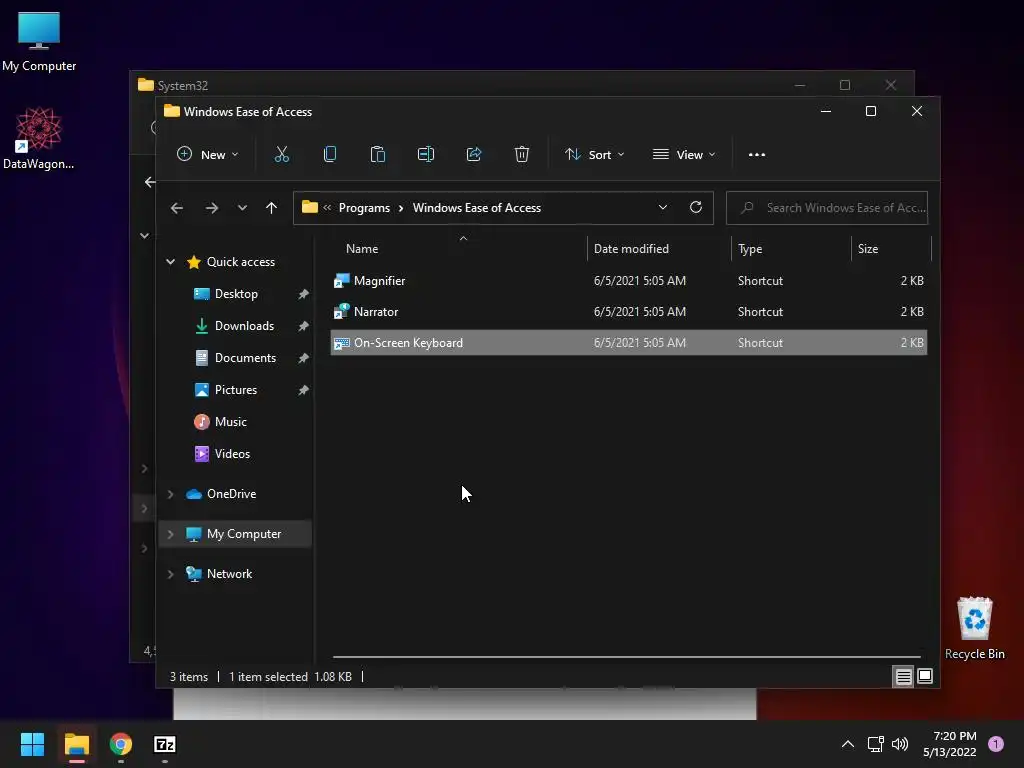The height and width of the screenshot is (768, 1024).
Task: Unpin Documents with its pin icon
Action: point(304,358)
